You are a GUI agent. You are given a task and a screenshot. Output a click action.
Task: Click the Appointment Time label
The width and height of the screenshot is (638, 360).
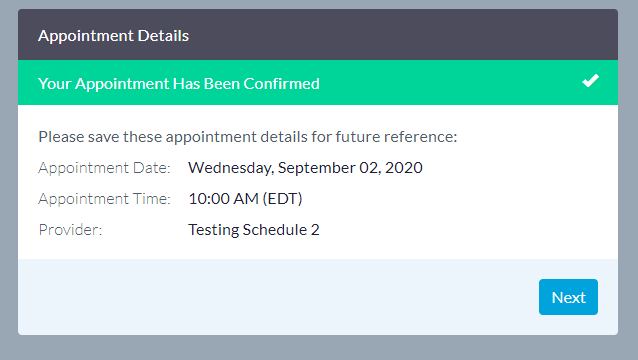point(104,199)
